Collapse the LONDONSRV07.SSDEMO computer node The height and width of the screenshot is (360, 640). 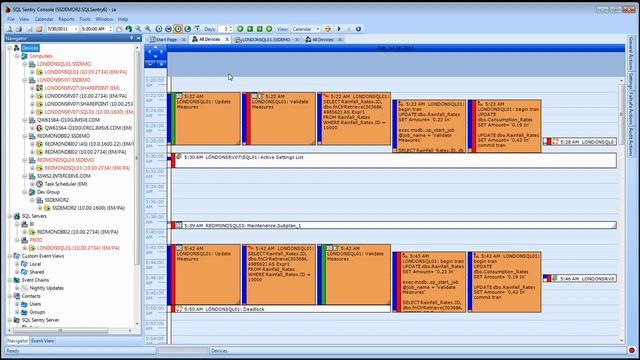pos(25,80)
